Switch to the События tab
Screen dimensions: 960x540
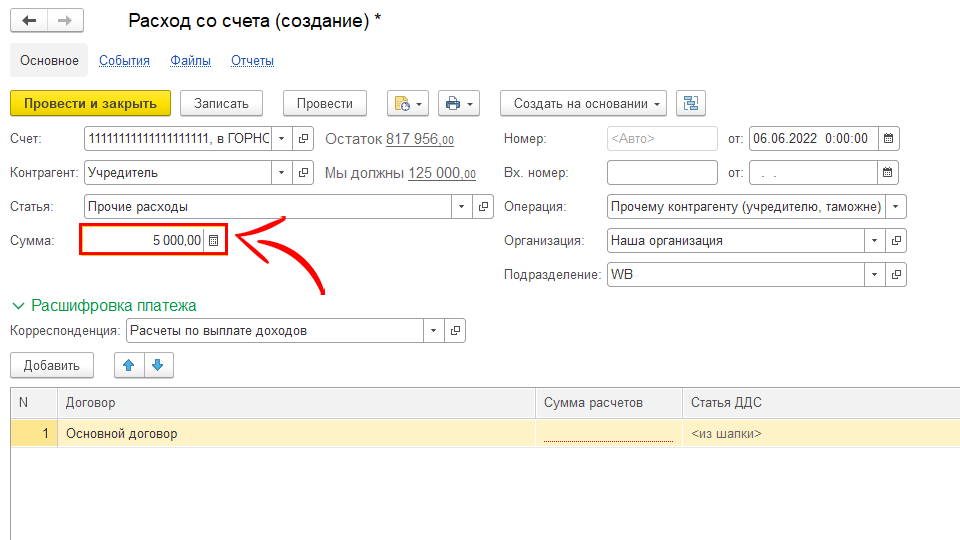(x=124, y=61)
